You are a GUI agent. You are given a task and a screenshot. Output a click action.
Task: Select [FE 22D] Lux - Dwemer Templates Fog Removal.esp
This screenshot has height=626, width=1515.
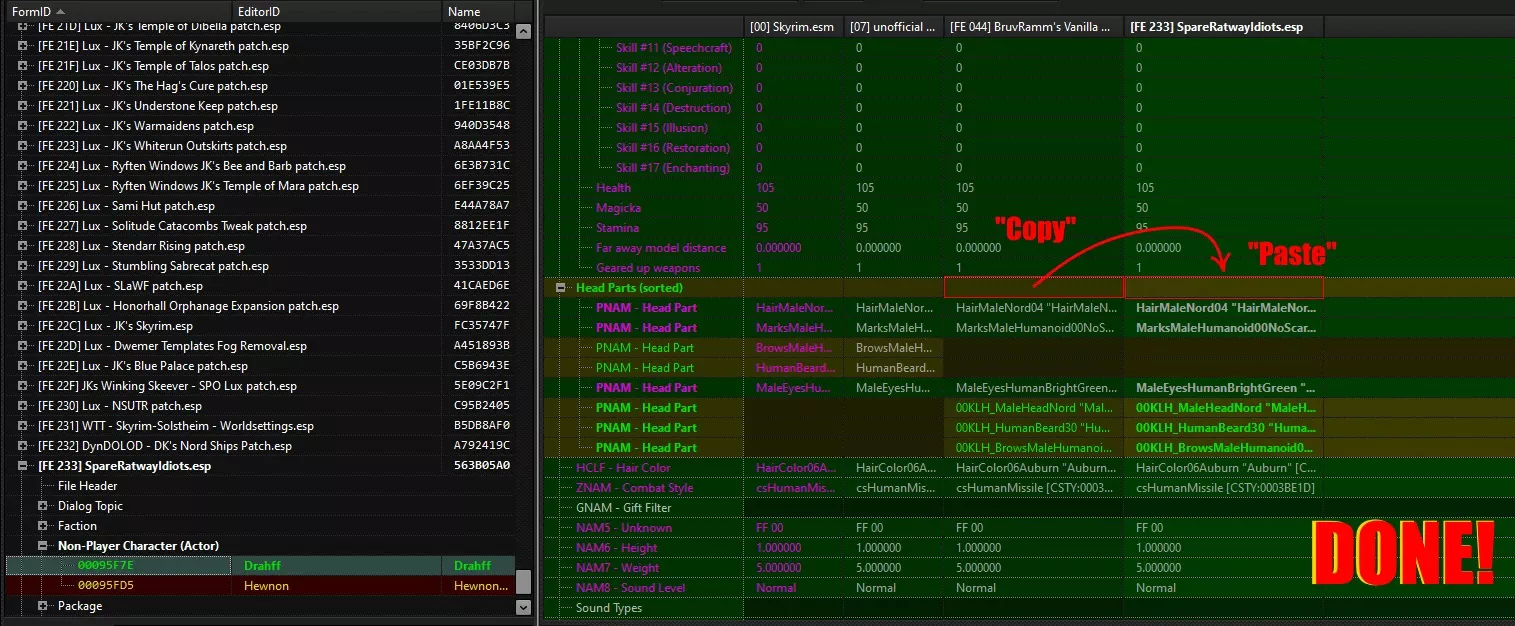click(172, 346)
